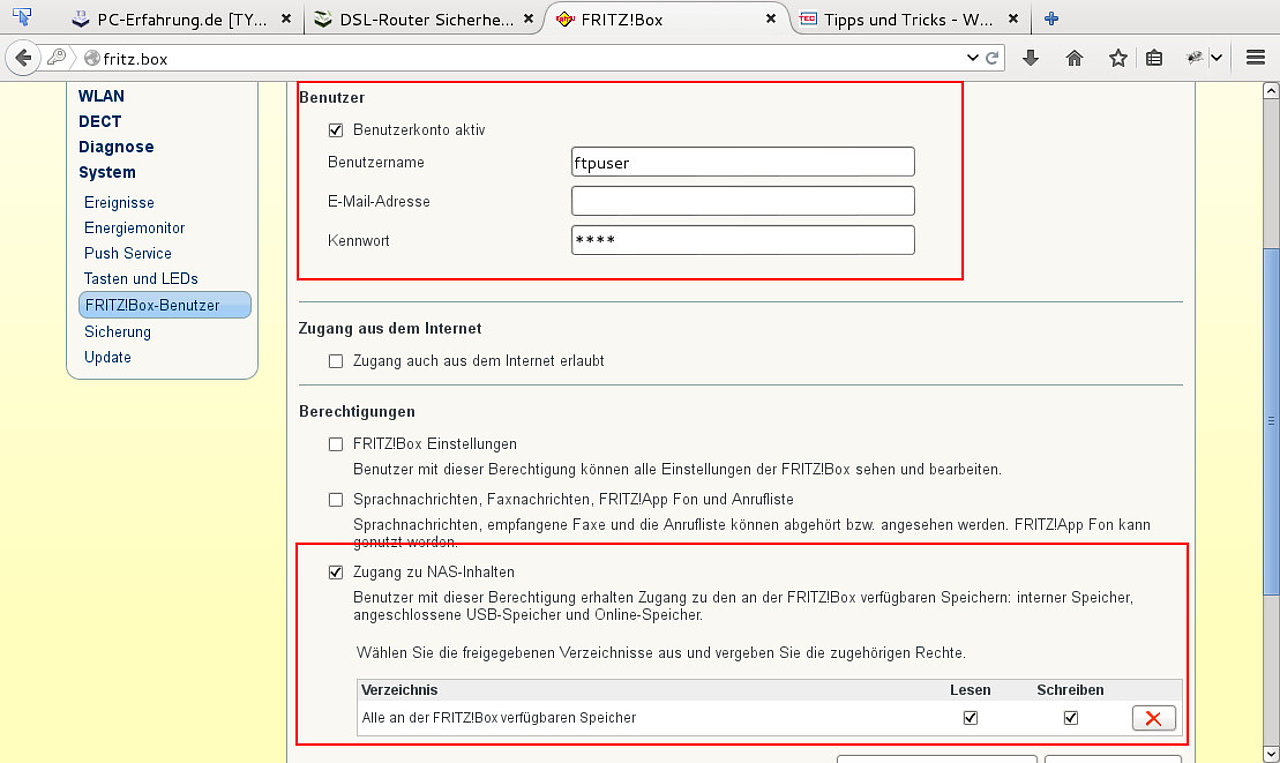
Task: Open Tasten und LEDs settings
Action: [x=141, y=279]
